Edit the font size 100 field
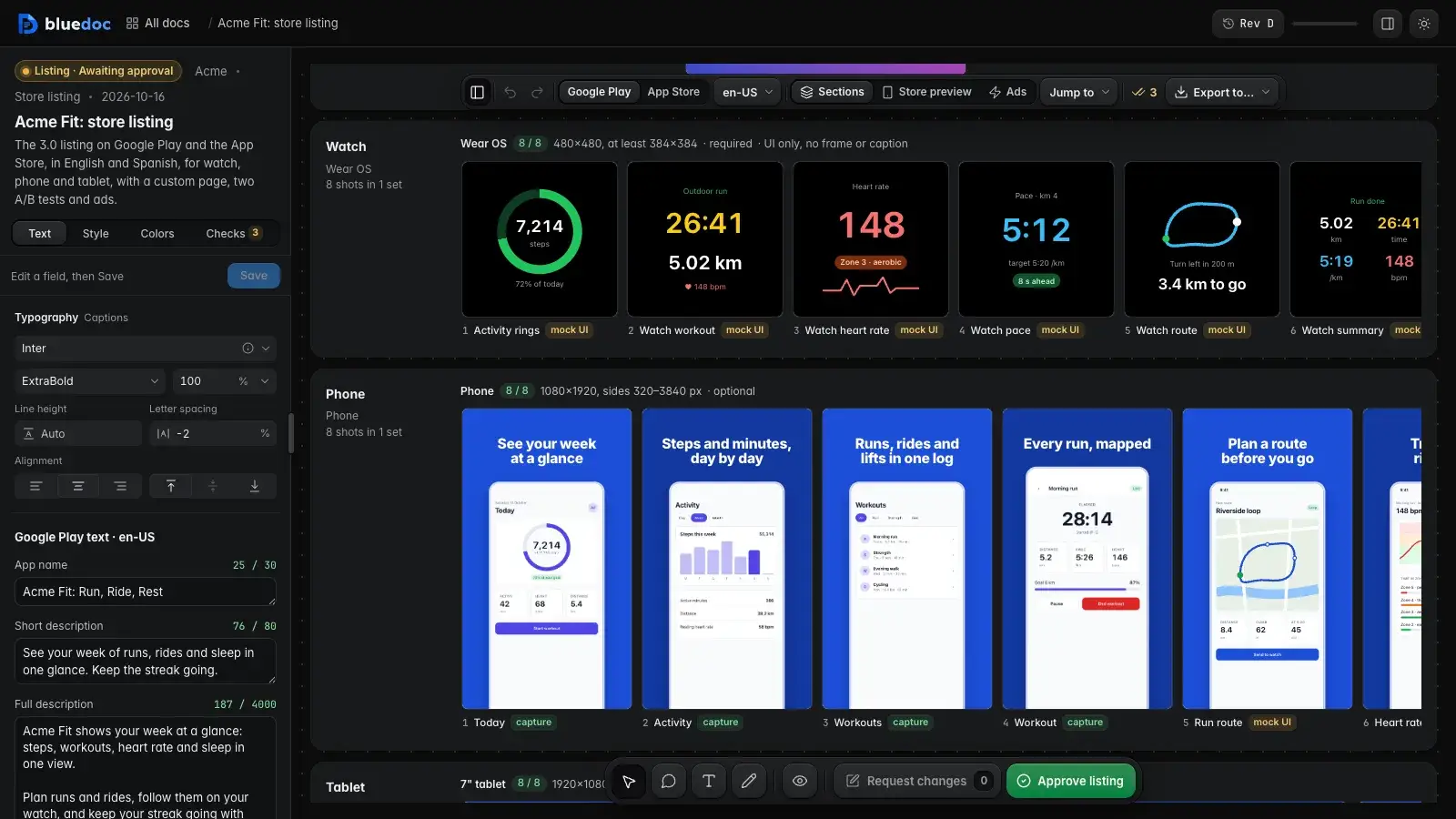 coord(202,381)
